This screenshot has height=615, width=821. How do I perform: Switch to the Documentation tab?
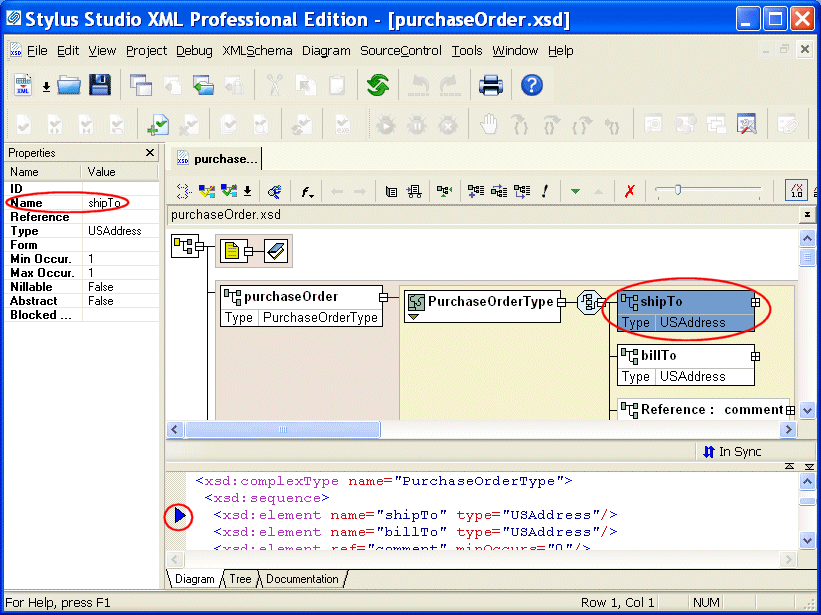(x=302, y=579)
